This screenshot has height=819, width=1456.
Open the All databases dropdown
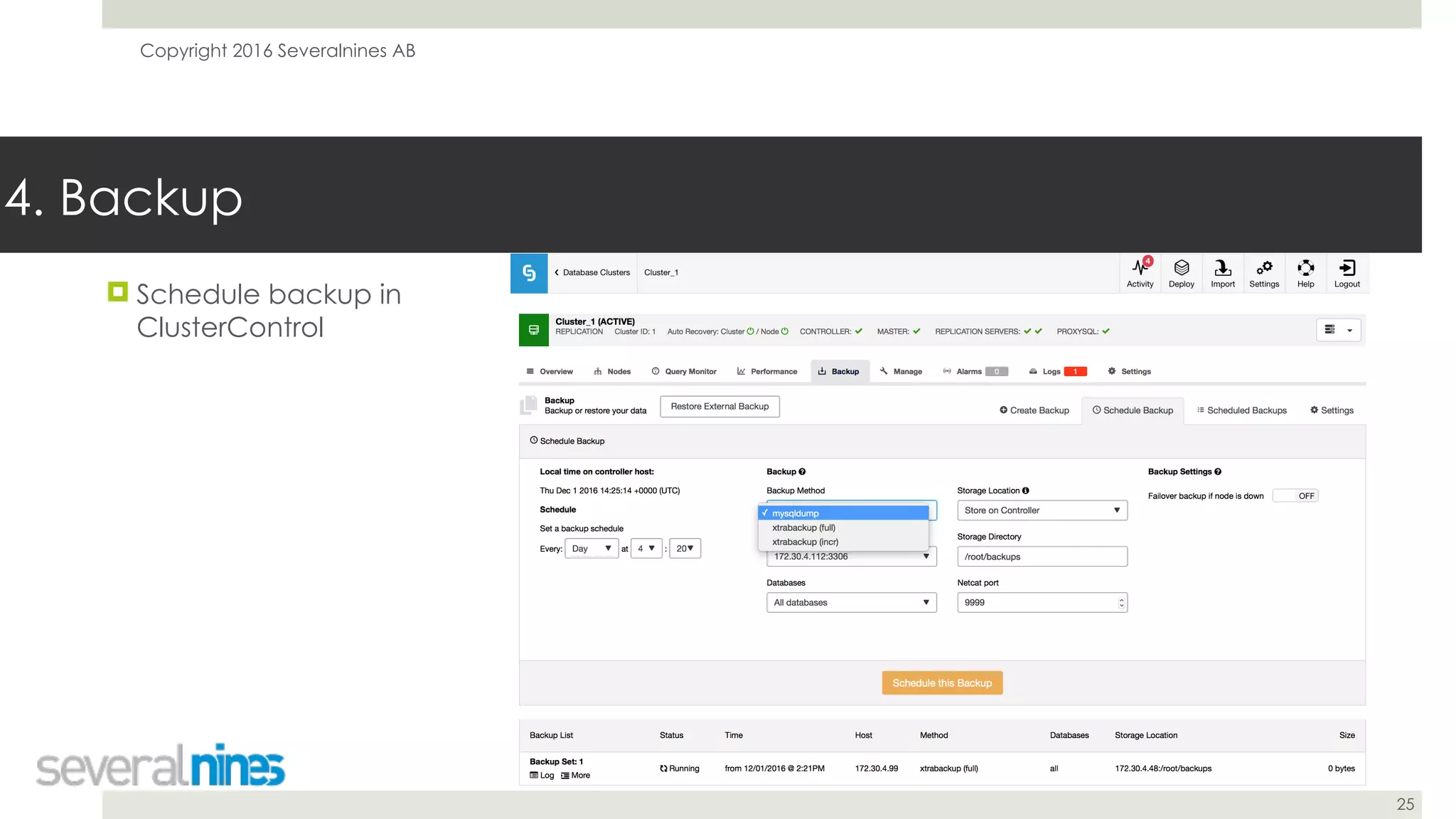tap(851, 603)
